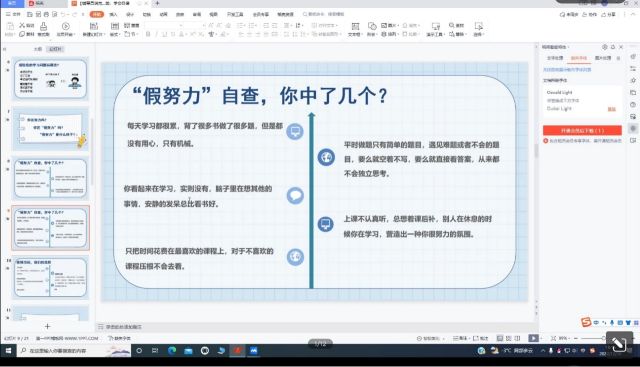
Task: Click the Paste clipboard icon
Action: pos(10,27)
